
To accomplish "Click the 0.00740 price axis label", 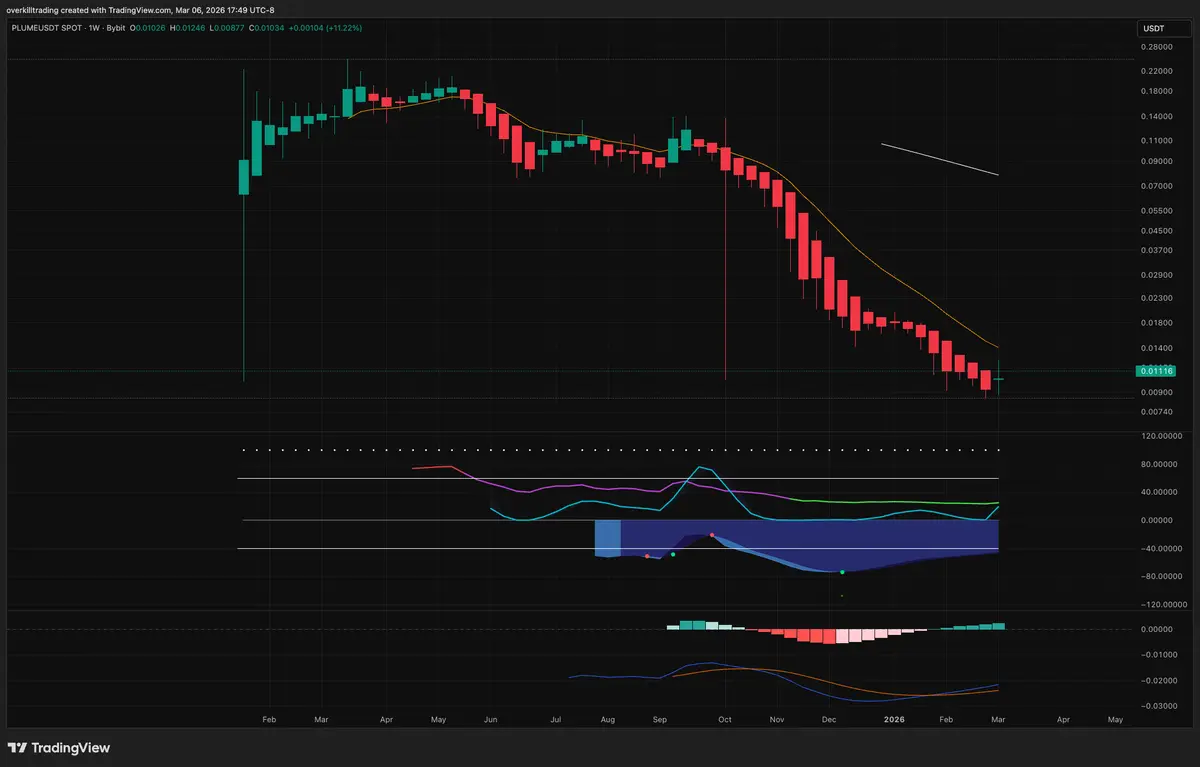I will (1157, 412).
